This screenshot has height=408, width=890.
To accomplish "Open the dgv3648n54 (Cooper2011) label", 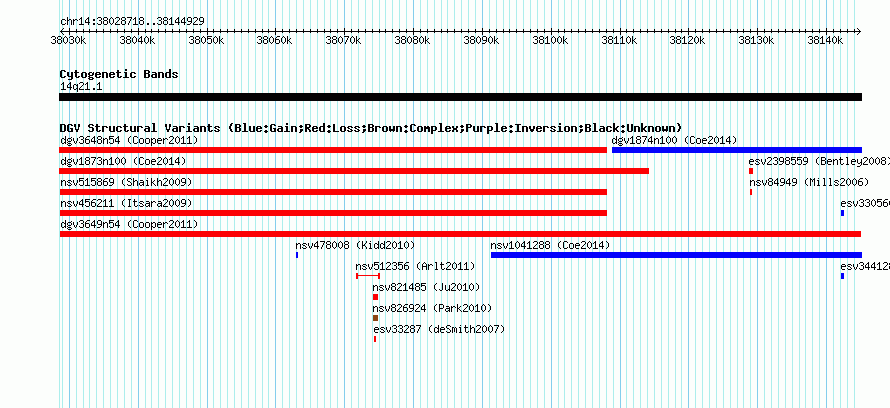I will [129, 140].
